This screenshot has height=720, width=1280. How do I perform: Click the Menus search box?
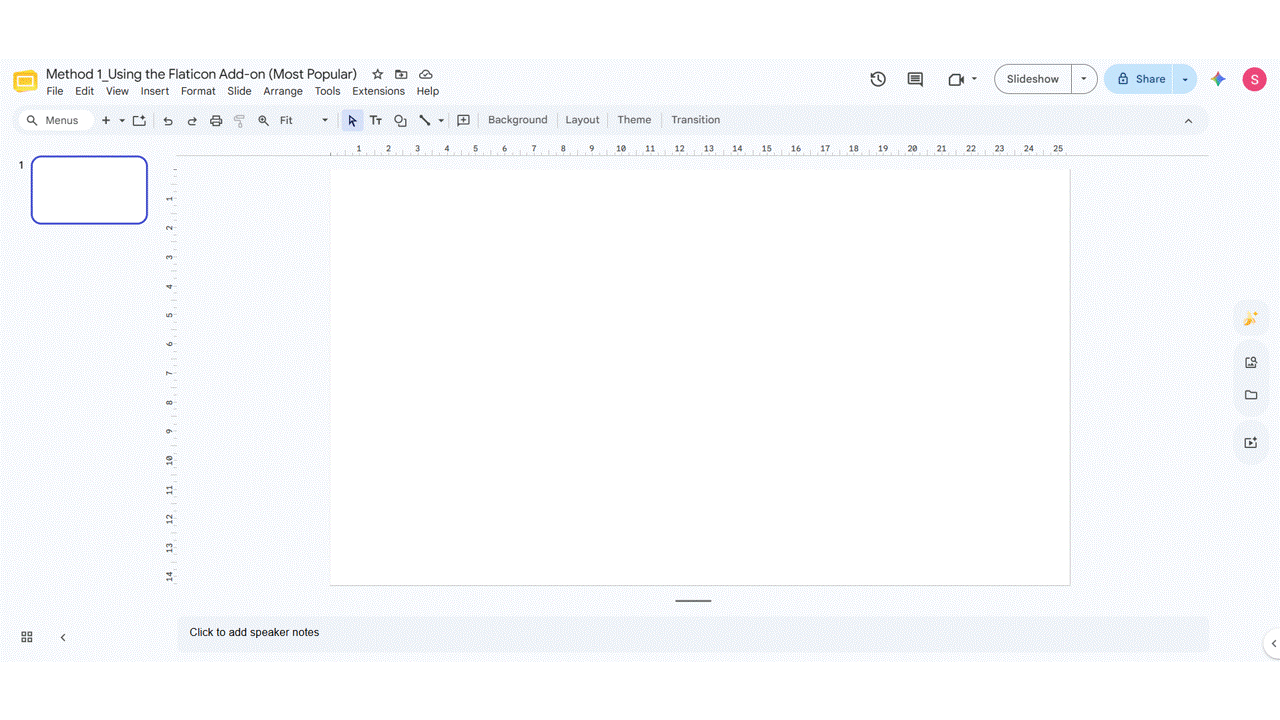coord(56,120)
